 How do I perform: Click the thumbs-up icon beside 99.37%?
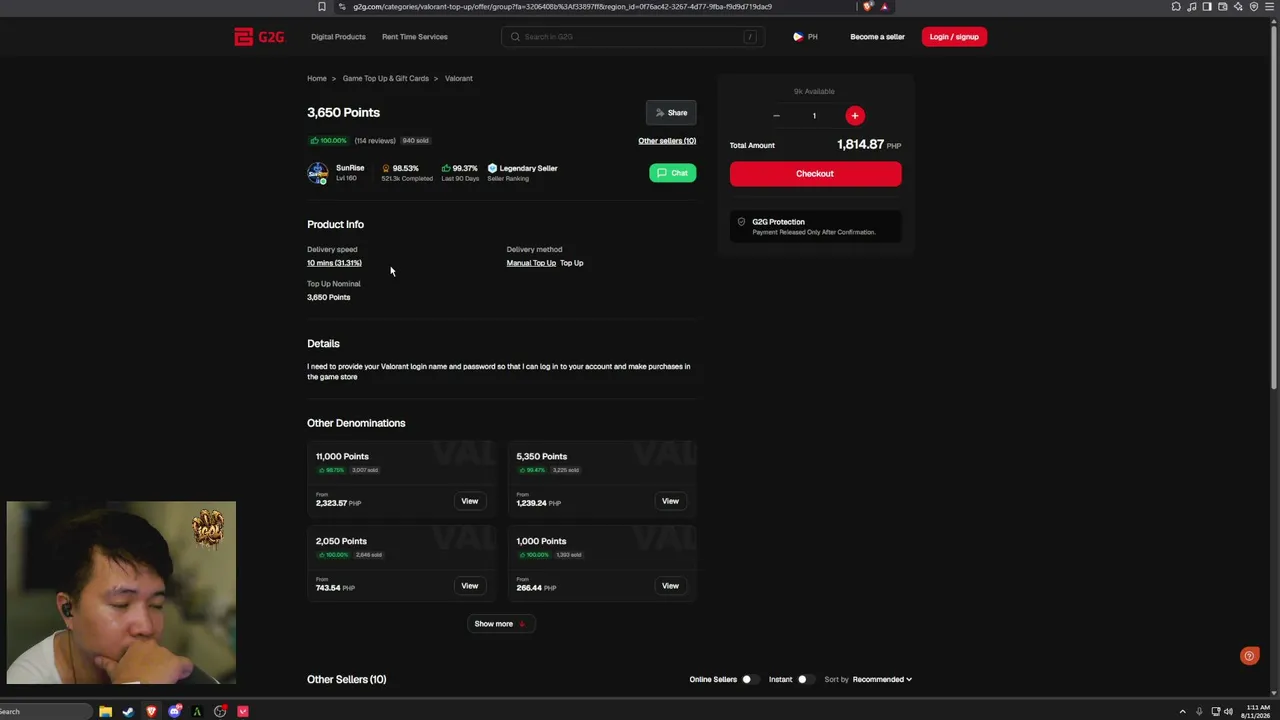click(446, 168)
